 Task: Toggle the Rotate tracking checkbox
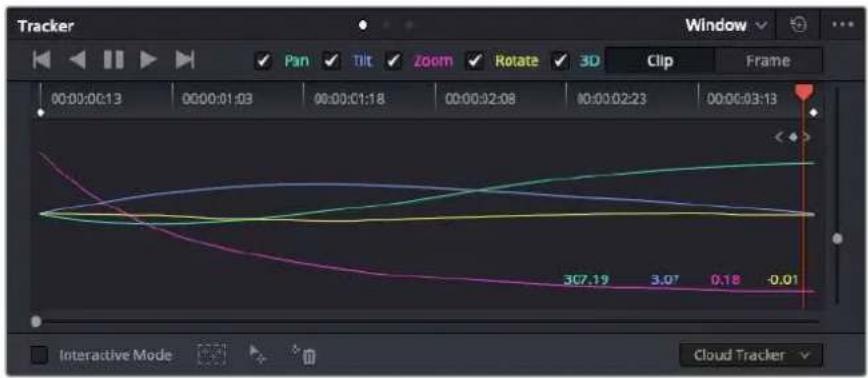474,61
